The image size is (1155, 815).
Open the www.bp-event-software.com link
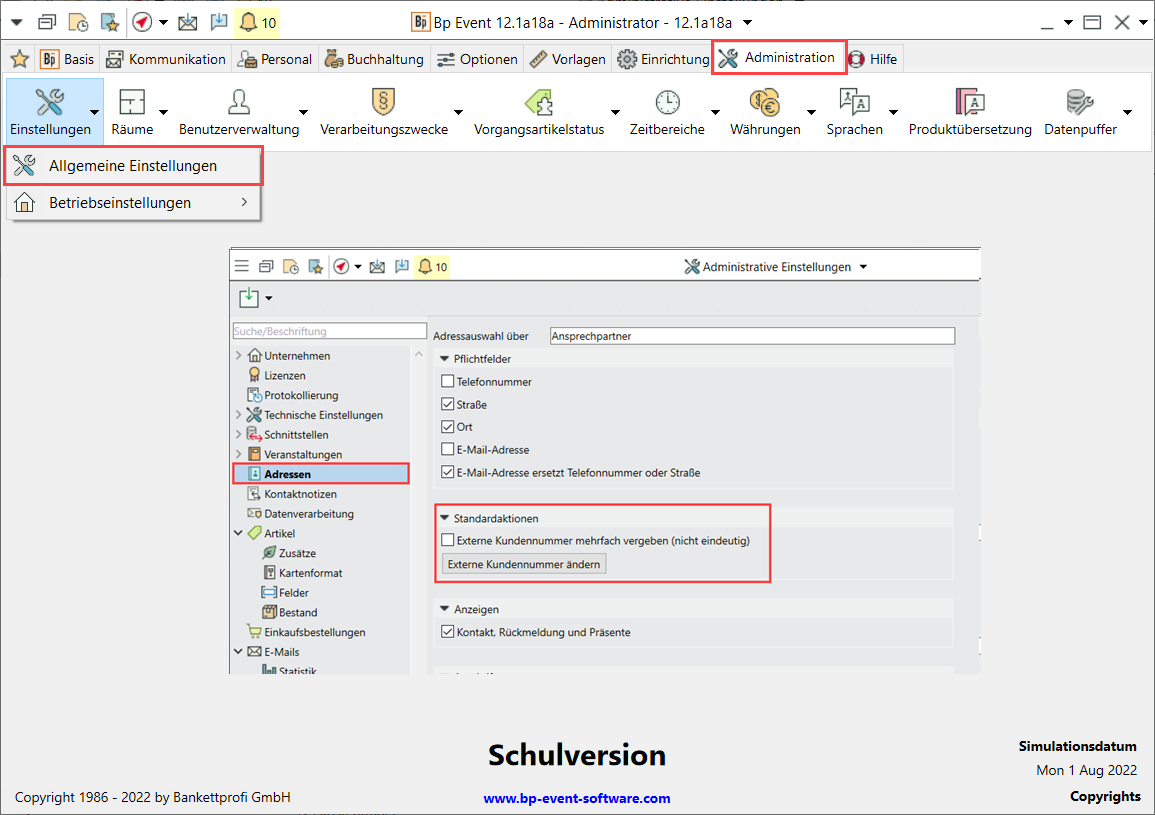[577, 798]
